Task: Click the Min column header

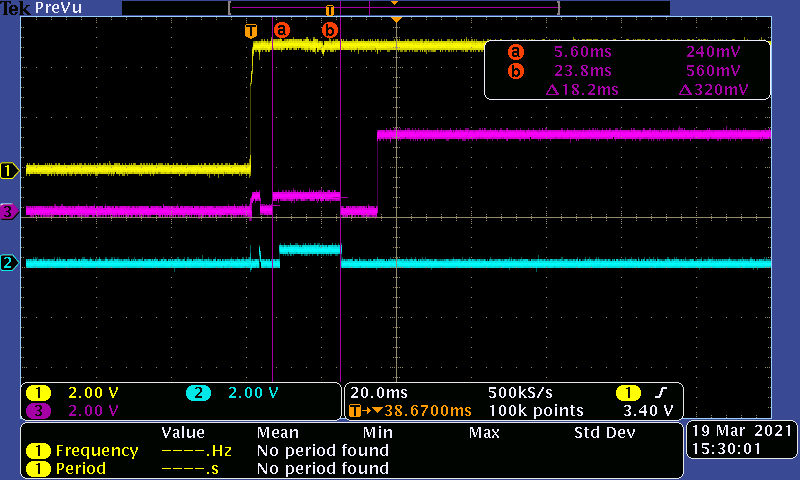Action: (x=378, y=433)
